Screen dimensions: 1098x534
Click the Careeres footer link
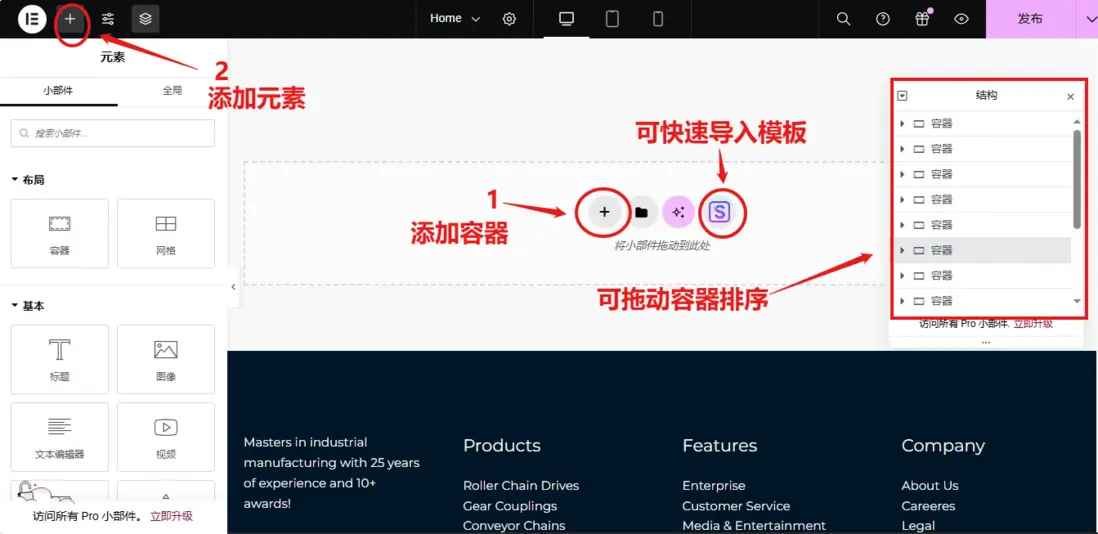pos(929,505)
